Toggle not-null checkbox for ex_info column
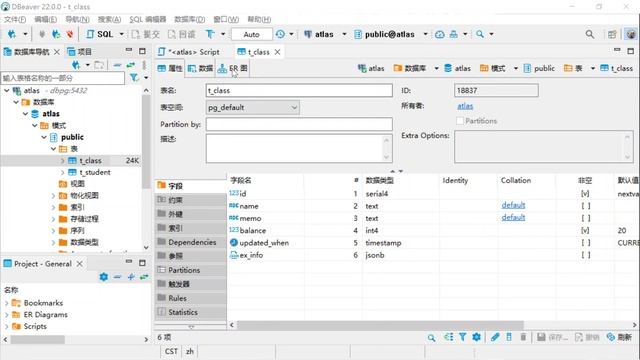640x360 pixels. click(x=585, y=255)
